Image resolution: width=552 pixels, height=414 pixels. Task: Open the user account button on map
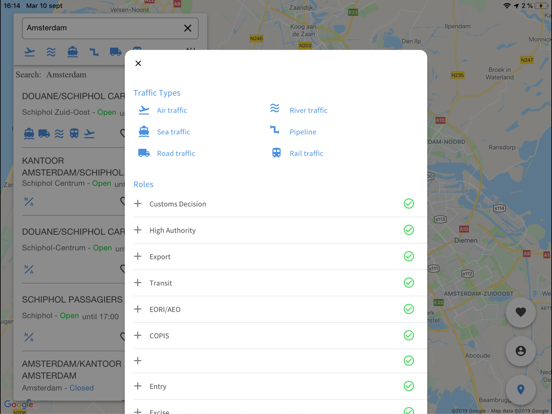point(521,351)
